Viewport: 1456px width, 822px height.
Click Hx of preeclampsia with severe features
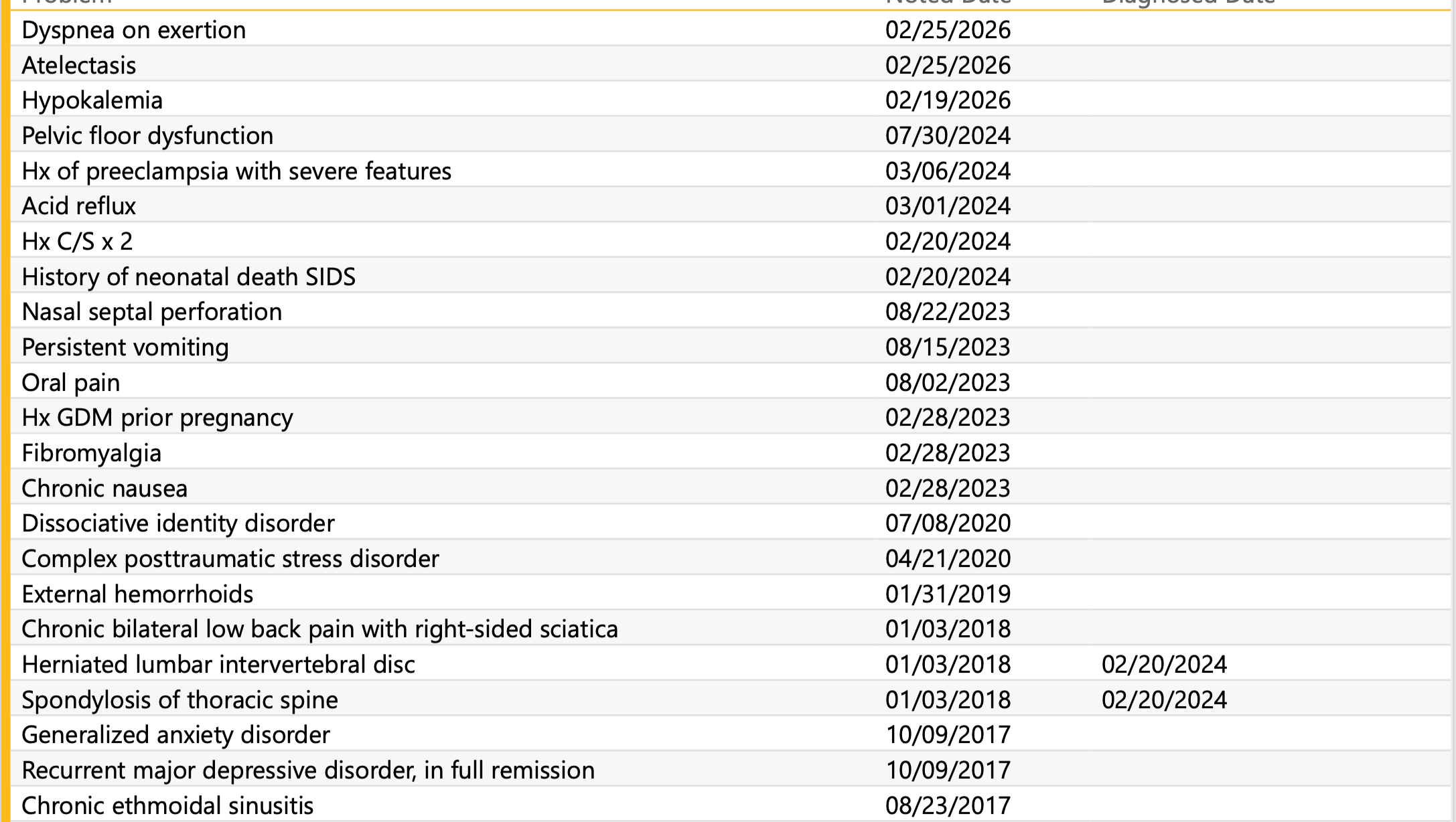tap(236, 171)
